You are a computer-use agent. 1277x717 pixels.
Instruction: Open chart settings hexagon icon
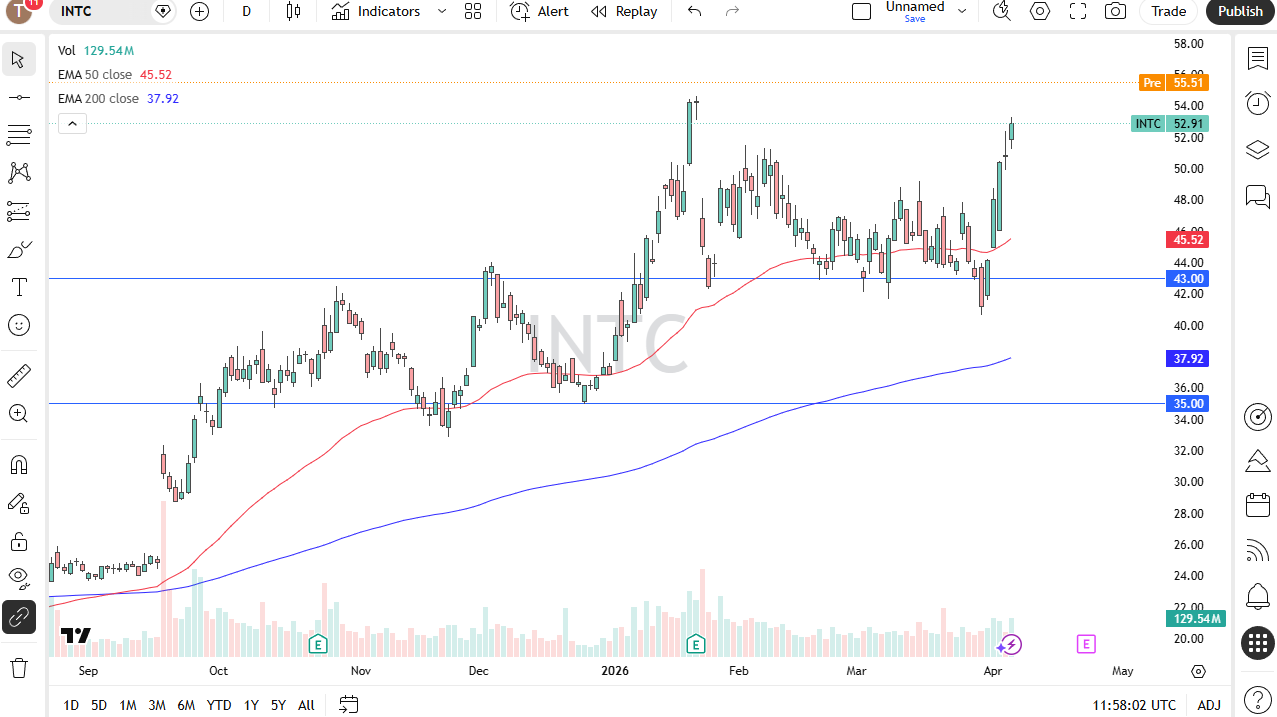[x=1040, y=11]
